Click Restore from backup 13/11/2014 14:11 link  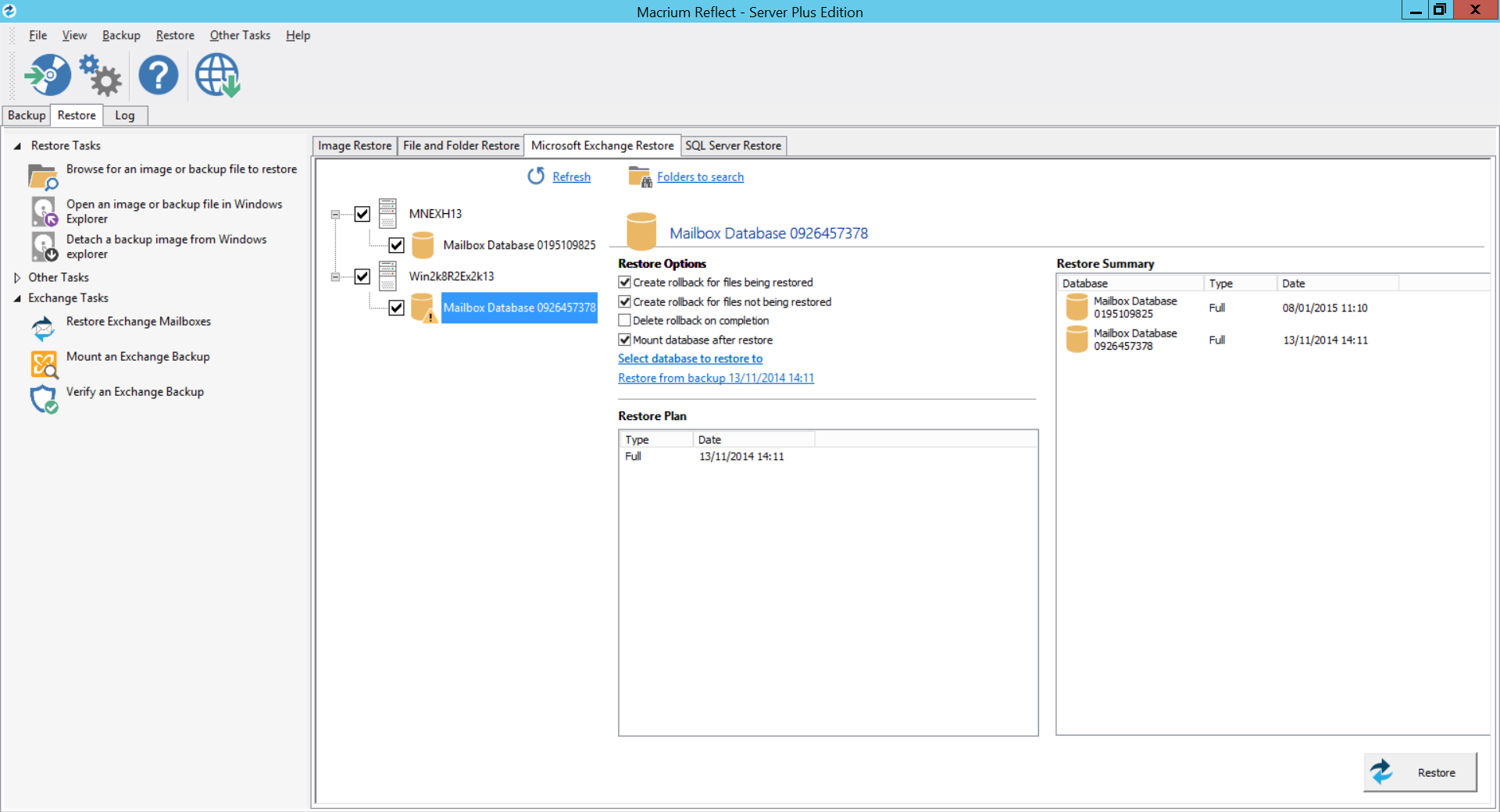point(716,378)
